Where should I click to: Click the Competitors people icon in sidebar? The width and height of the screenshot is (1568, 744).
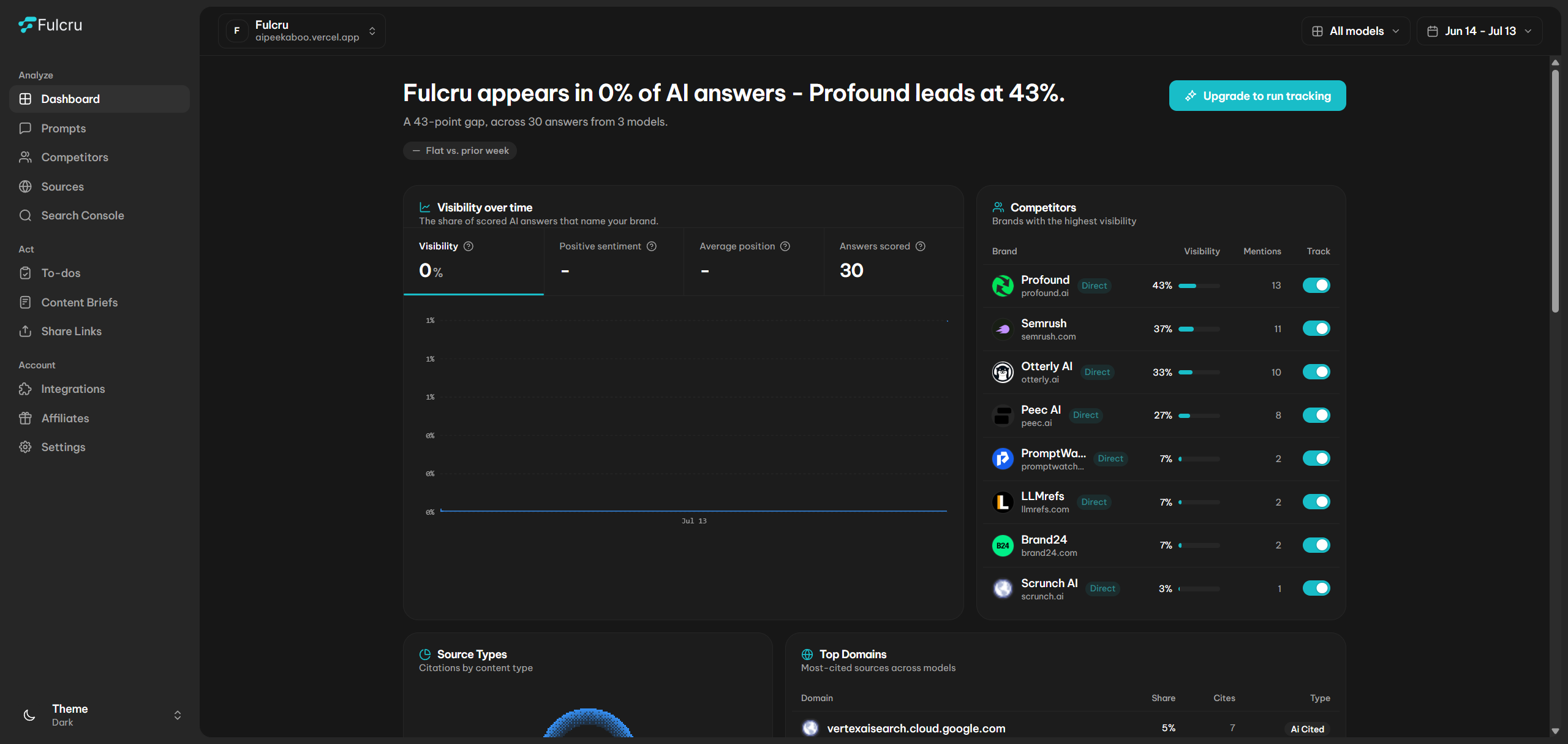pyautogui.click(x=25, y=157)
